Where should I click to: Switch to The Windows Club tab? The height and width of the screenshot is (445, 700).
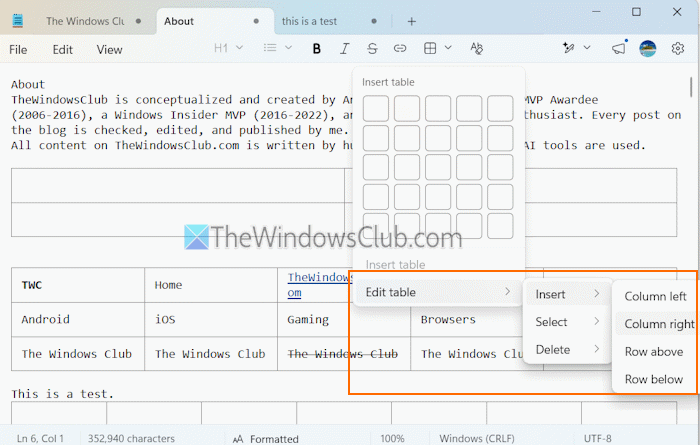(x=93, y=21)
